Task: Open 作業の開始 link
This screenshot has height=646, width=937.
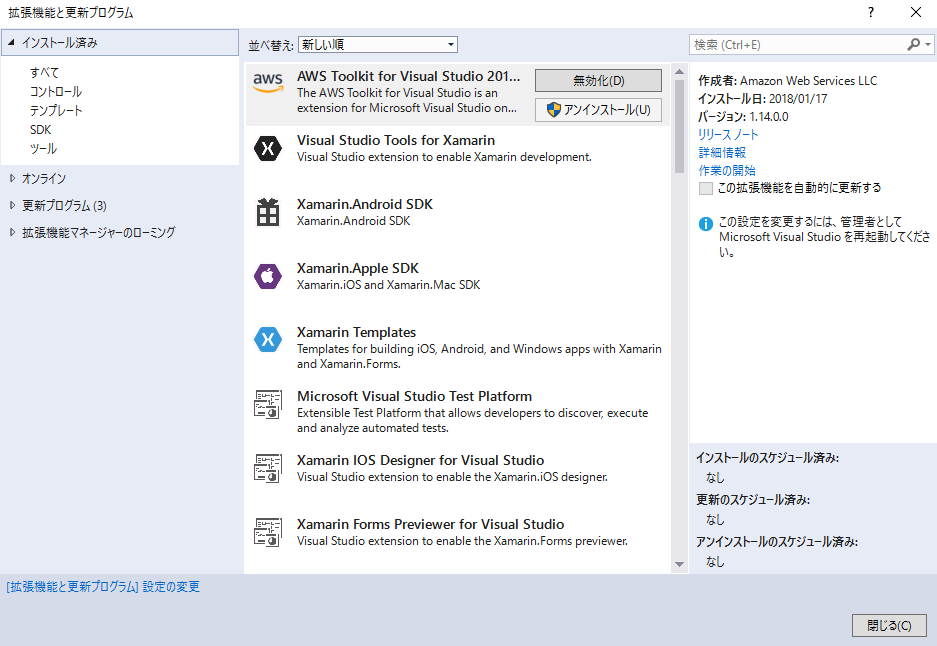Action: point(727,170)
